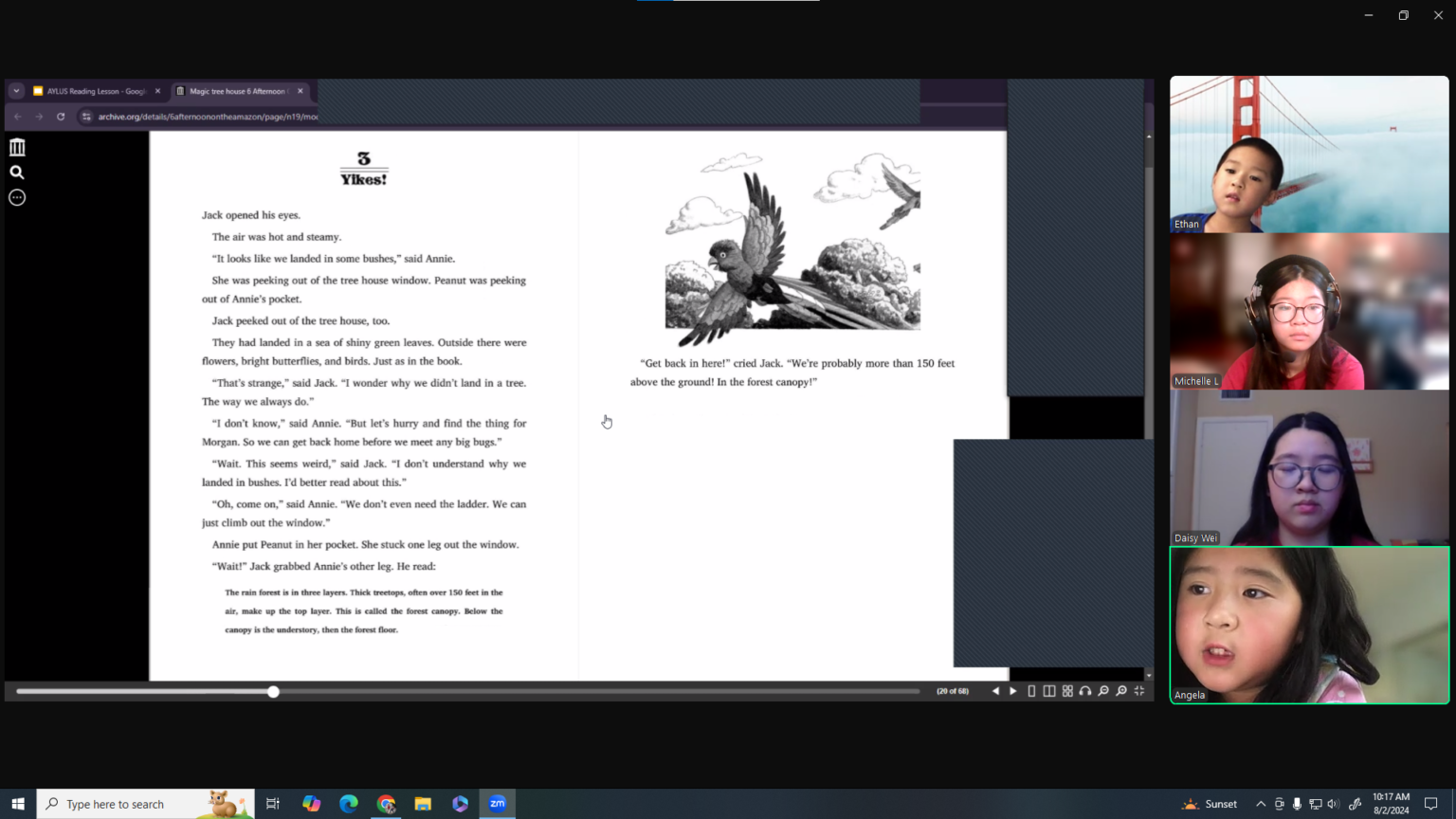Move the page navigation slider handle
This screenshot has width=1456, height=819.
(273, 692)
